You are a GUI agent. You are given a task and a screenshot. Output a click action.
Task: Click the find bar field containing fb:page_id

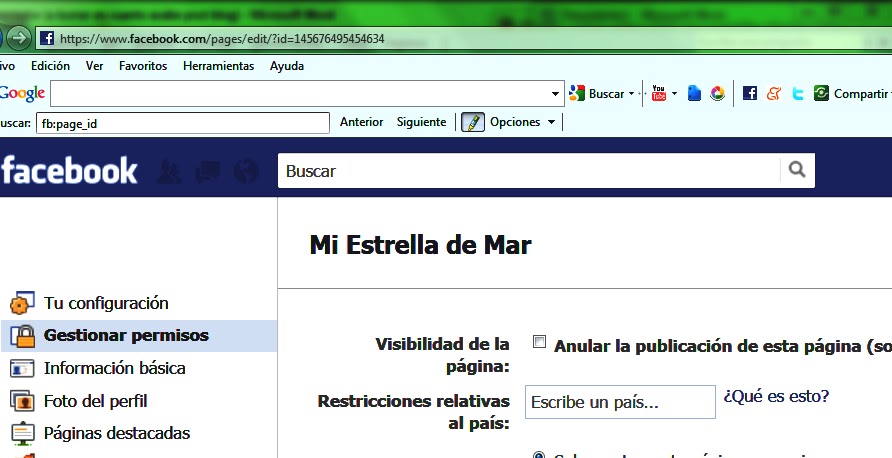[183, 123]
